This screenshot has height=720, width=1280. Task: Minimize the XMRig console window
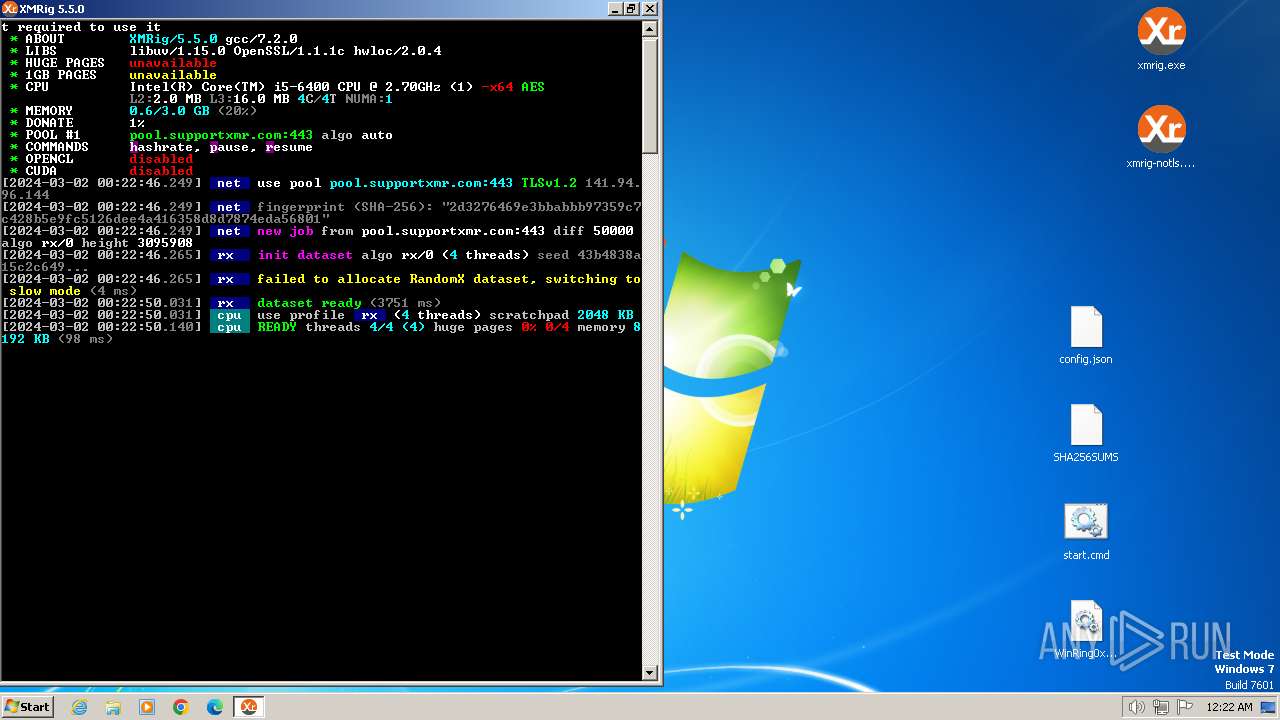(615, 8)
